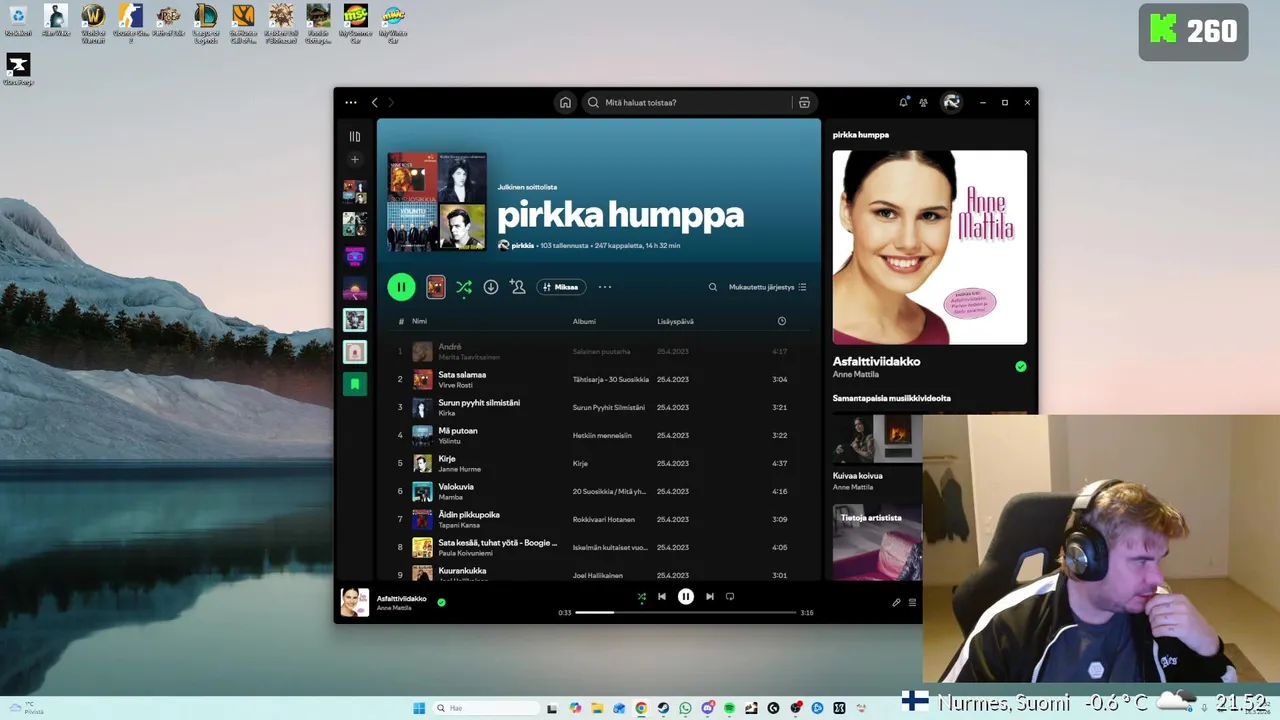This screenshot has width=1280, height=720.
Task: Select the track 'Surun pyyhit silmistäni'
Action: click(479, 403)
